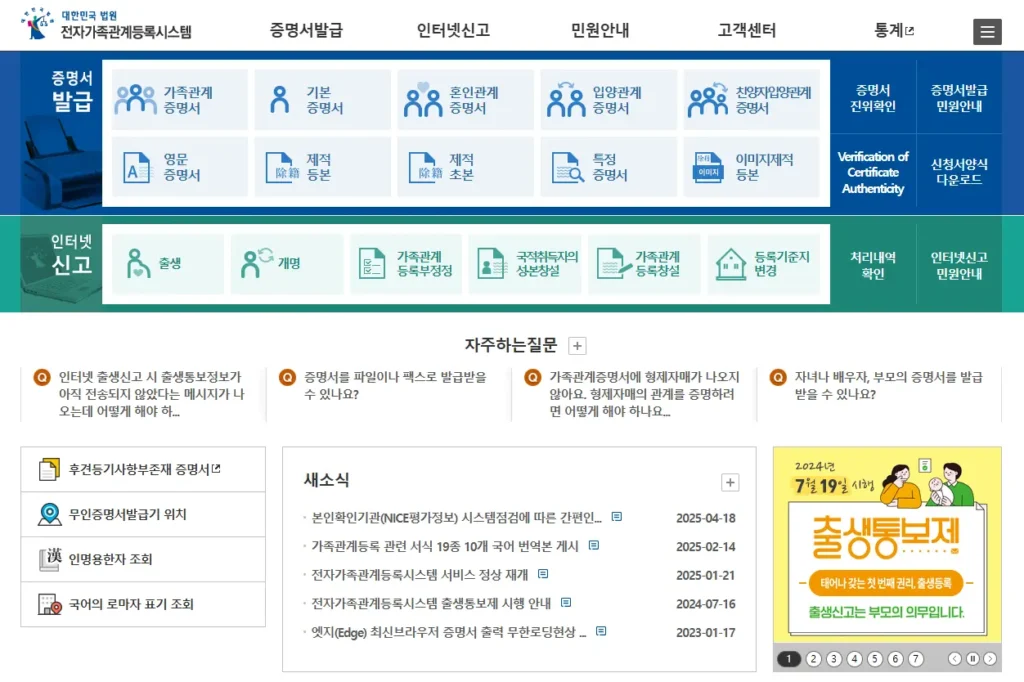Viewport: 1024px width, 682px height.
Task: Open news 가족관계등록 관련 서식 번역본 게시
Action: [445, 546]
